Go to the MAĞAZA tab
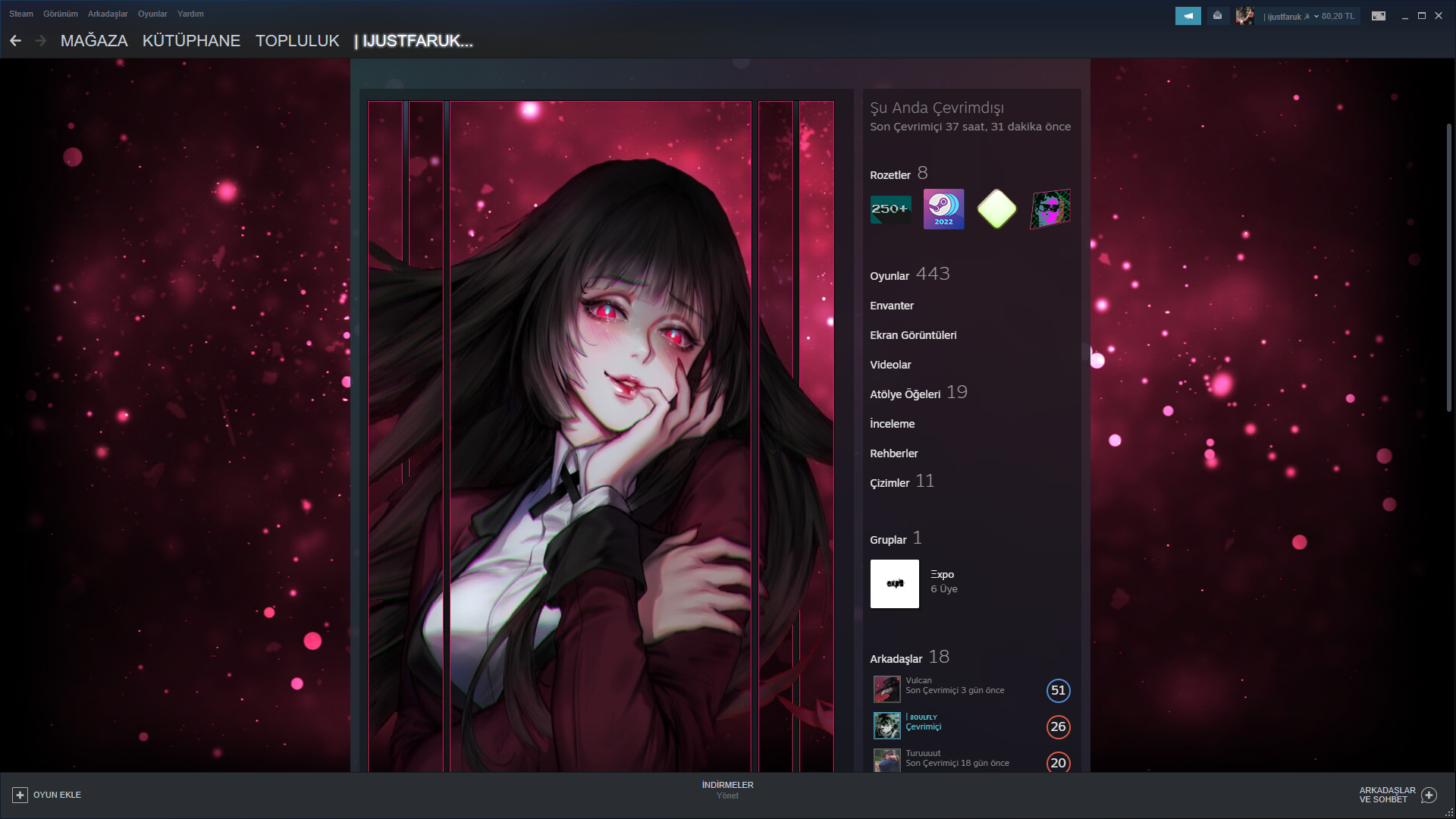 94,41
